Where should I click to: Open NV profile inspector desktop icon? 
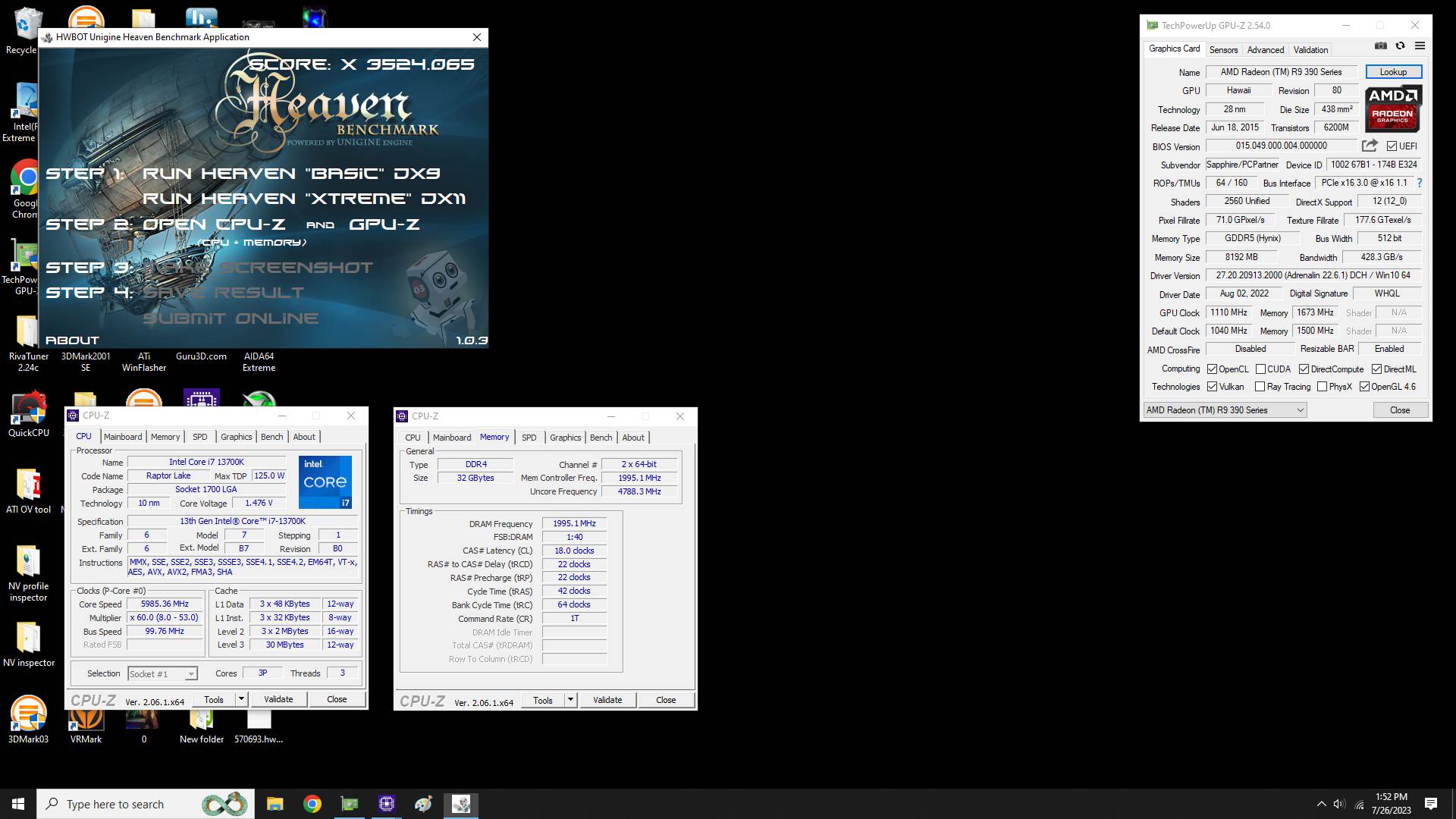pos(28,574)
